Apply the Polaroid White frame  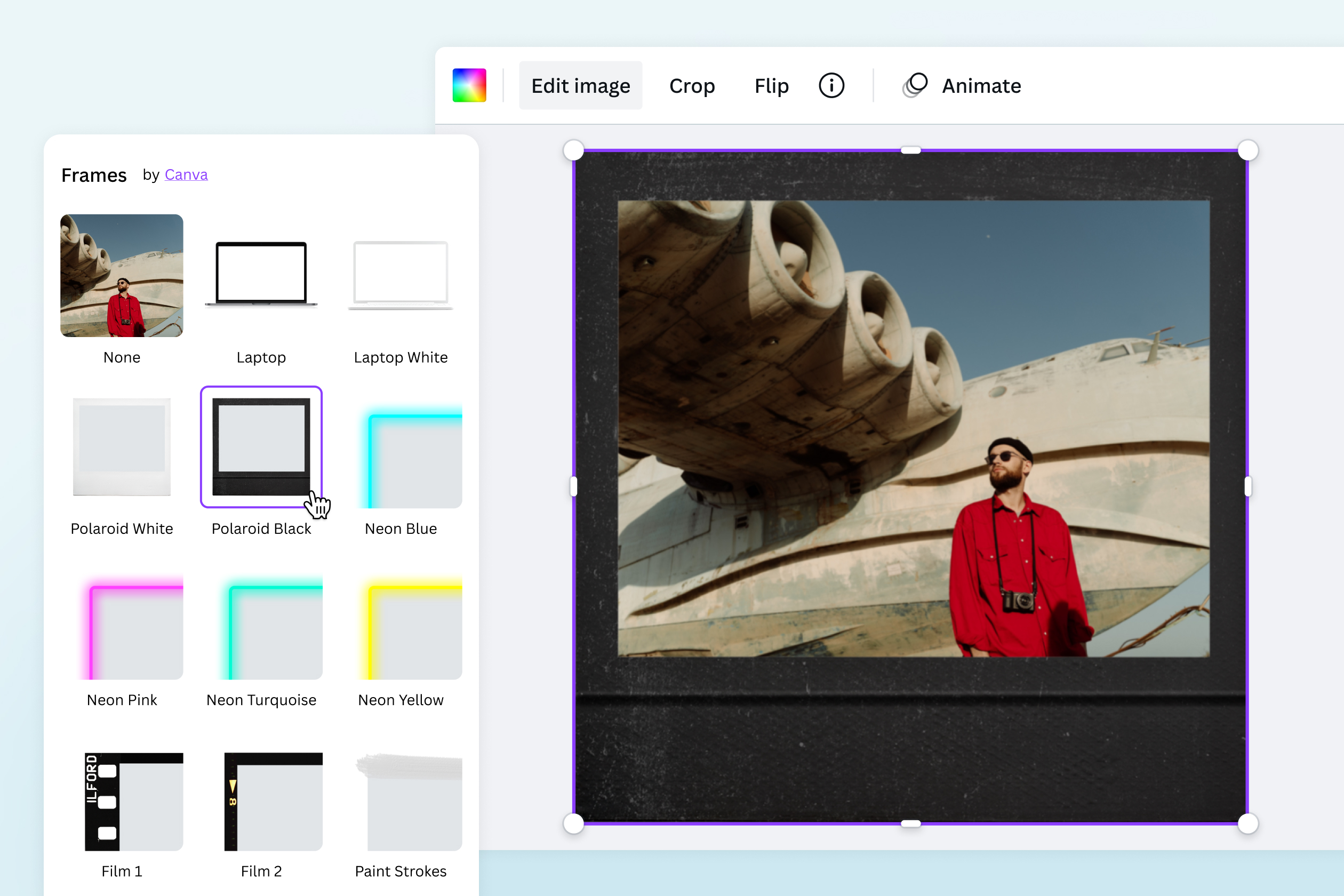(121, 447)
